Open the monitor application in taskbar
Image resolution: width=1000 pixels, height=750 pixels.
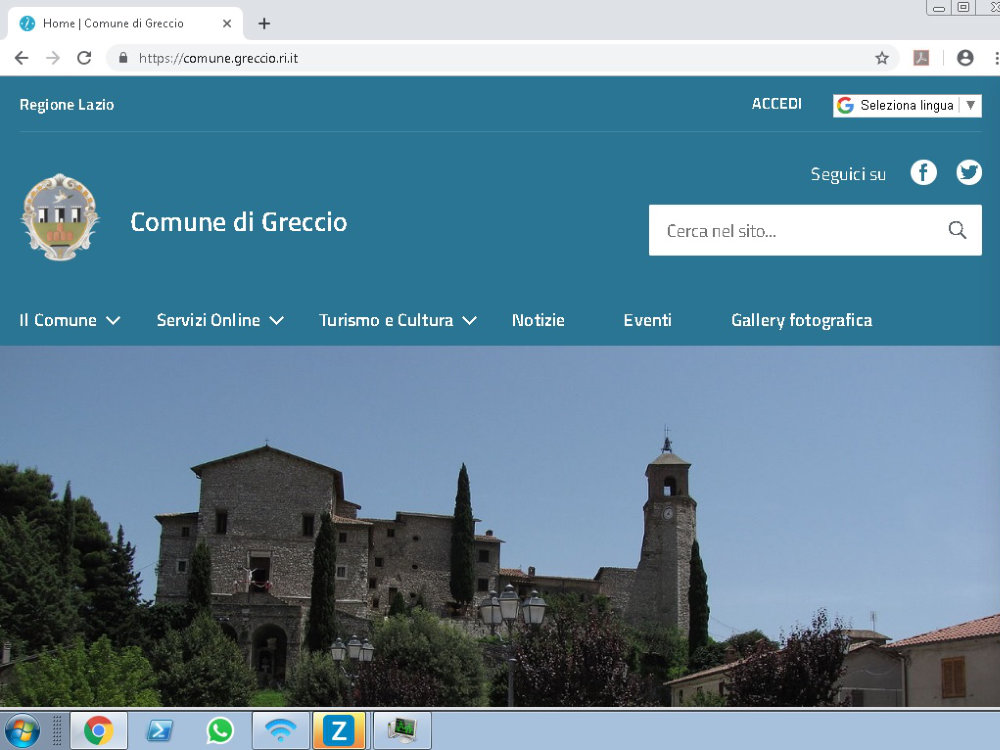[402, 730]
